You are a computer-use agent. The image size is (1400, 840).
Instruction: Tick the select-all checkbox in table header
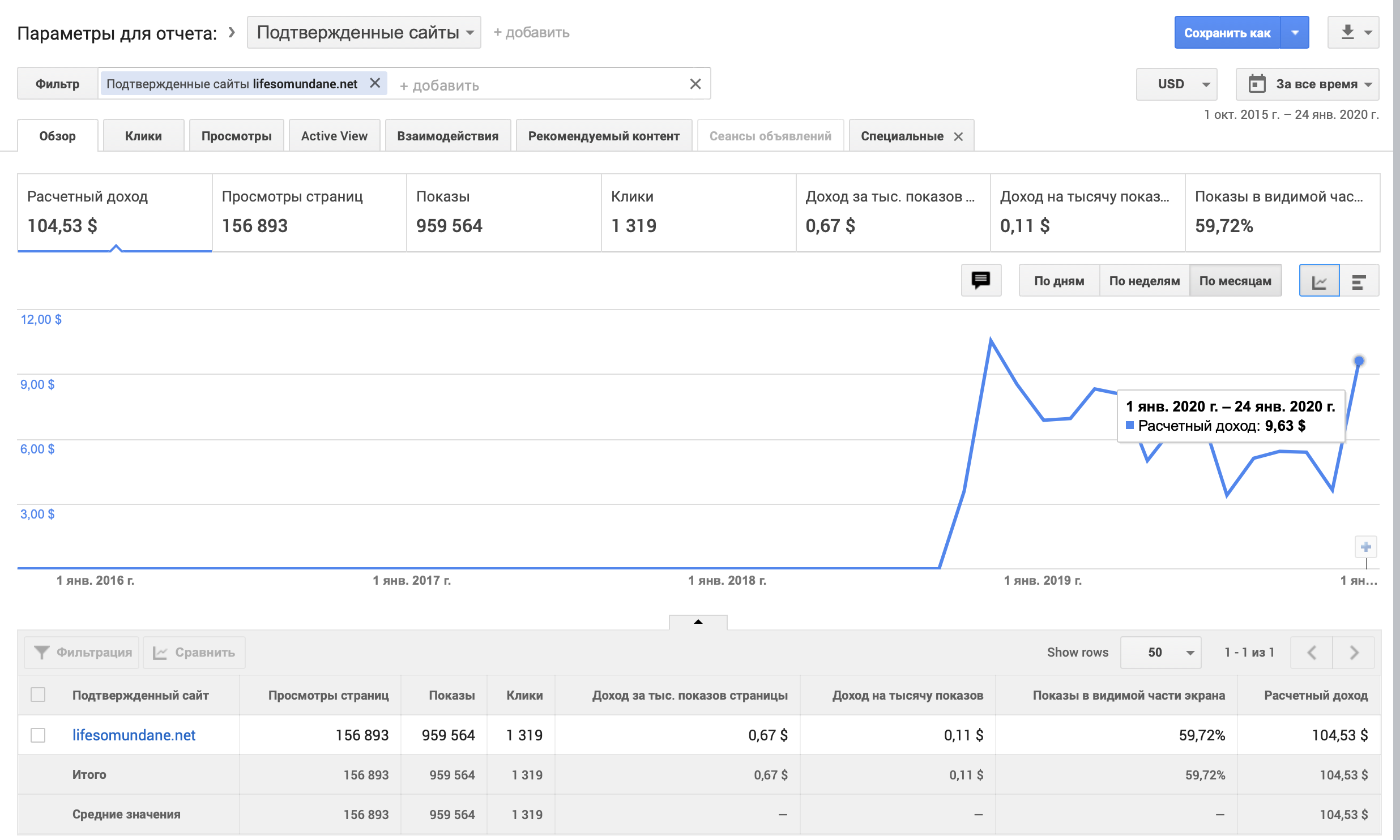pos(38,695)
